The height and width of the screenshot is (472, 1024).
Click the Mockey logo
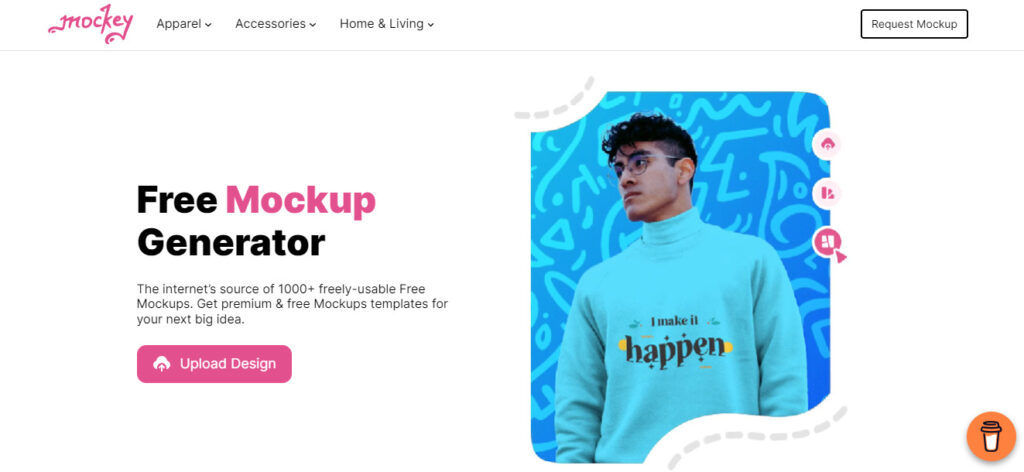(x=91, y=25)
